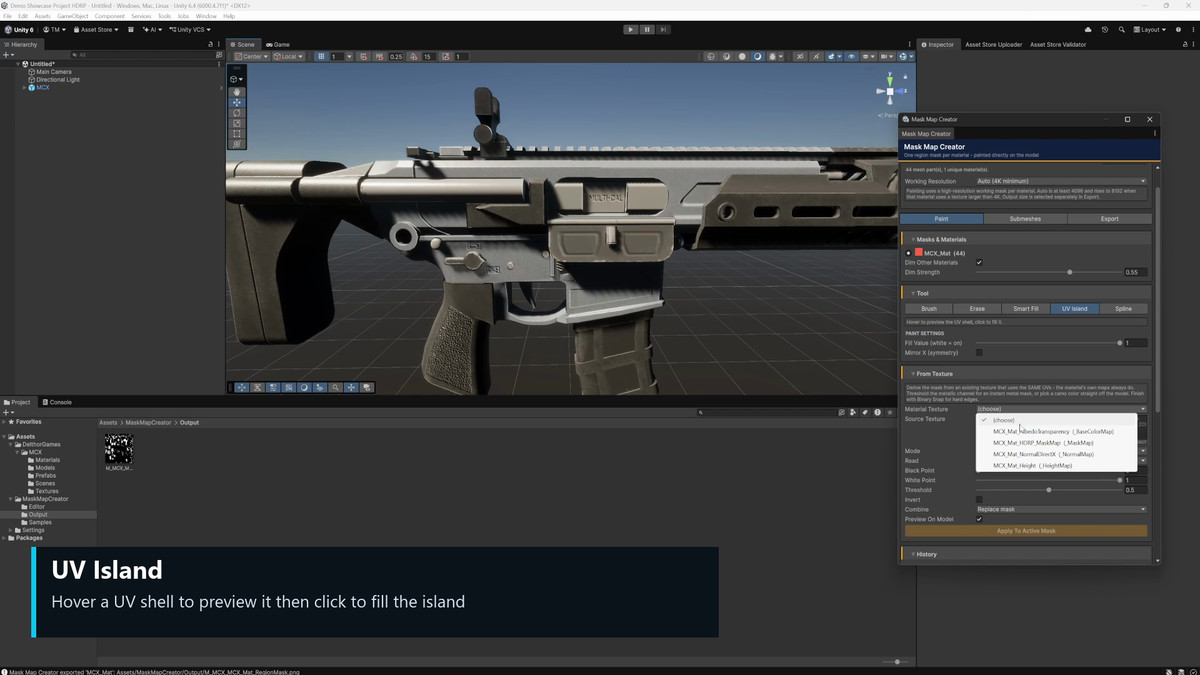Lock the Hierarchy panel

pos(210,44)
